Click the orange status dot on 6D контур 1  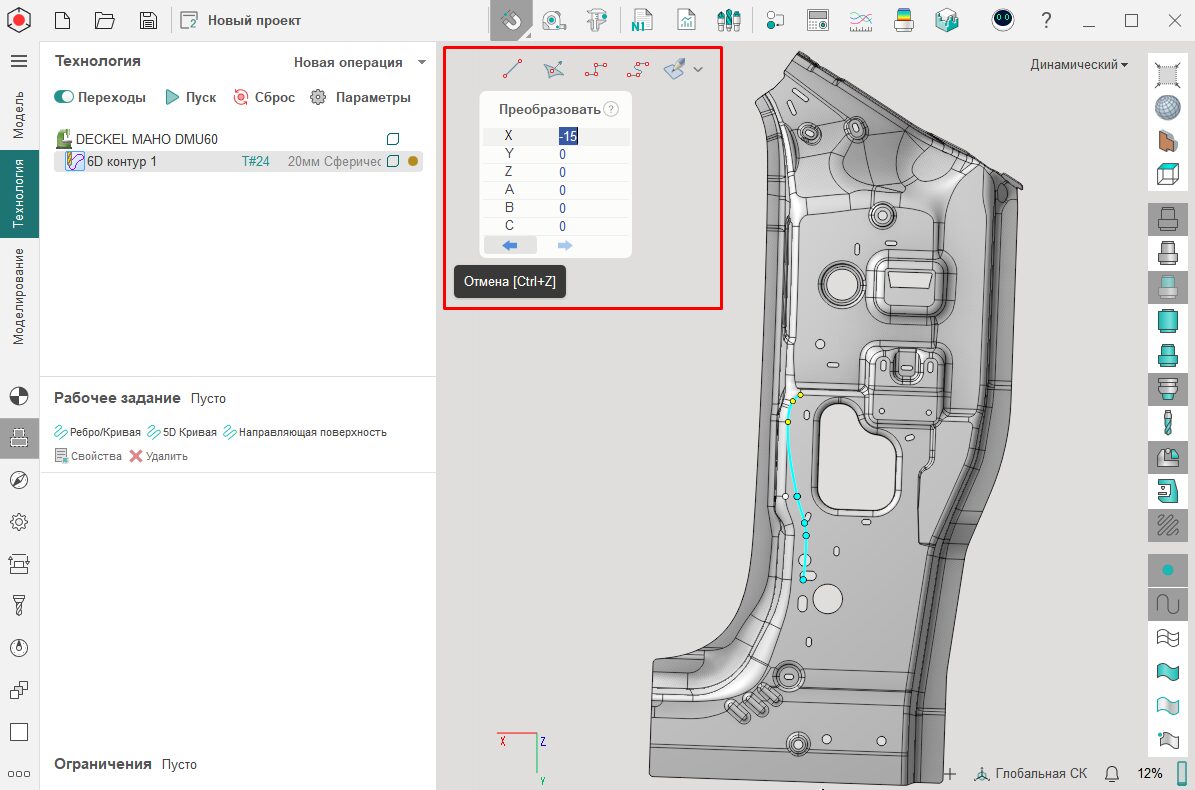(413, 161)
